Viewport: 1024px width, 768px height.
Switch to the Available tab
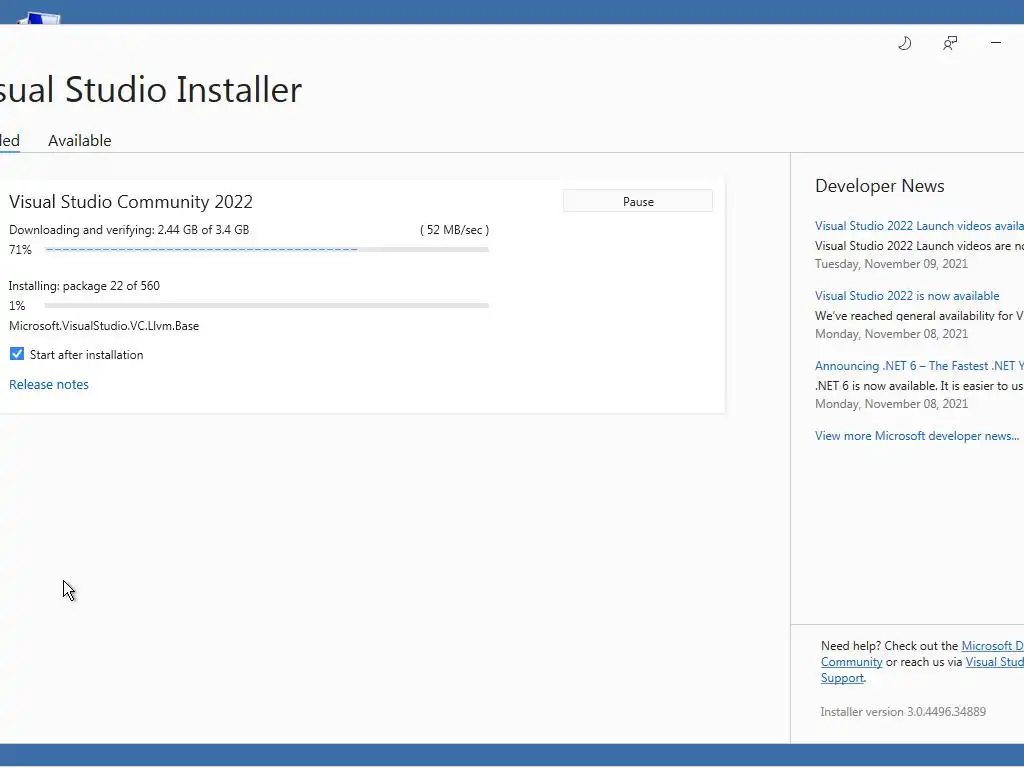click(80, 140)
